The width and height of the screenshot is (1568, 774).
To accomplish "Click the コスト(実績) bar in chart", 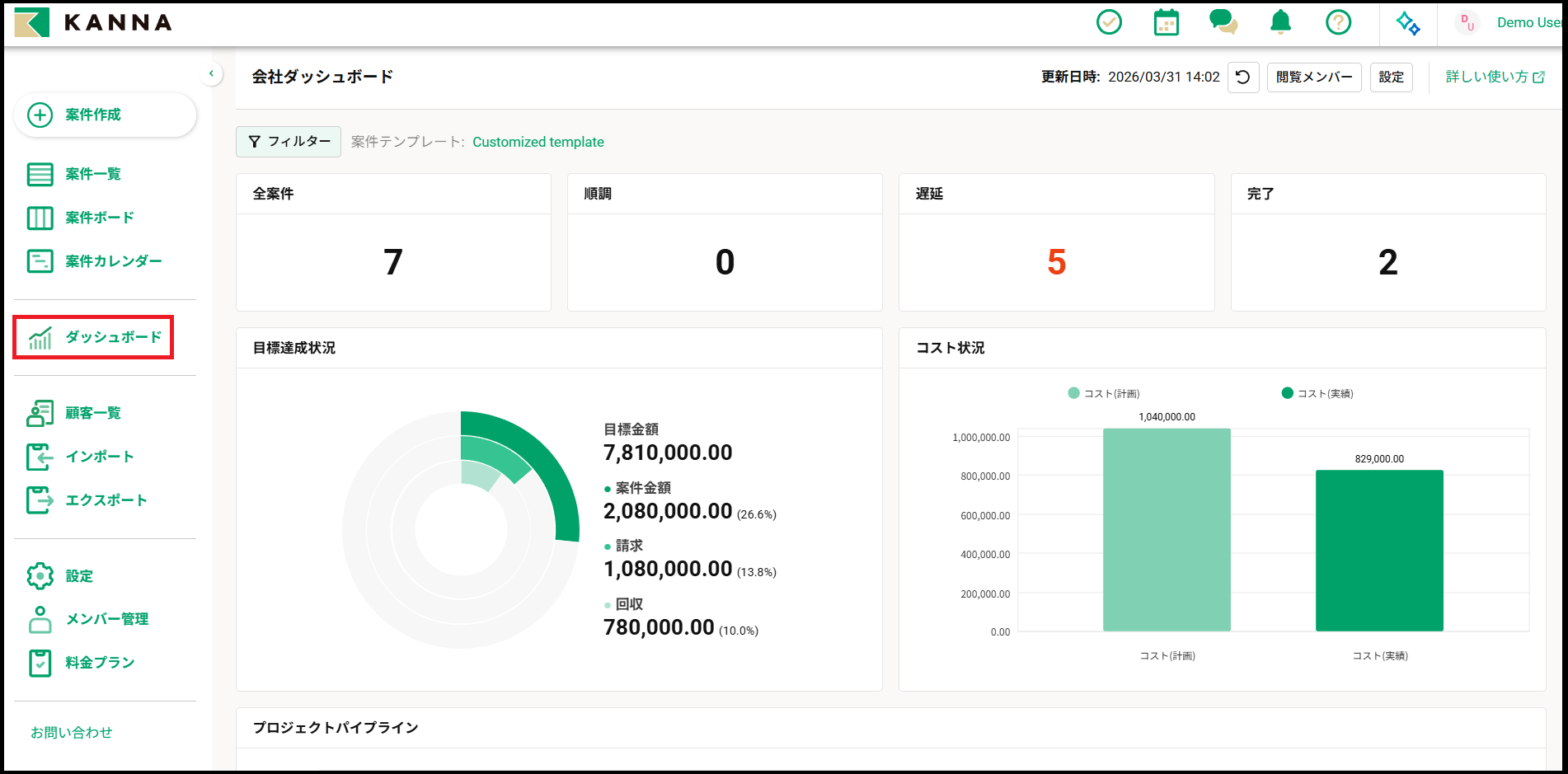I will click(x=1379, y=551).
